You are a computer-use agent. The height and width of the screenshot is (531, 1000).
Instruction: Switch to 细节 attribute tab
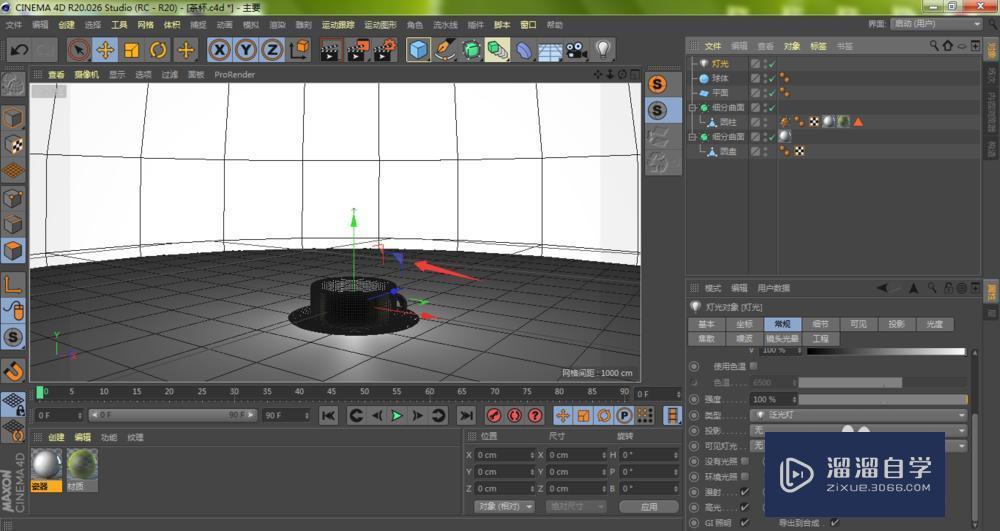pos(820,324)
